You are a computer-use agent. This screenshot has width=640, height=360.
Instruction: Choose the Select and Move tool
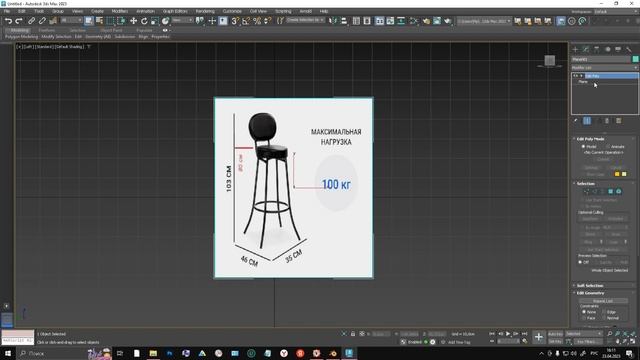click(x=133, y=21)
